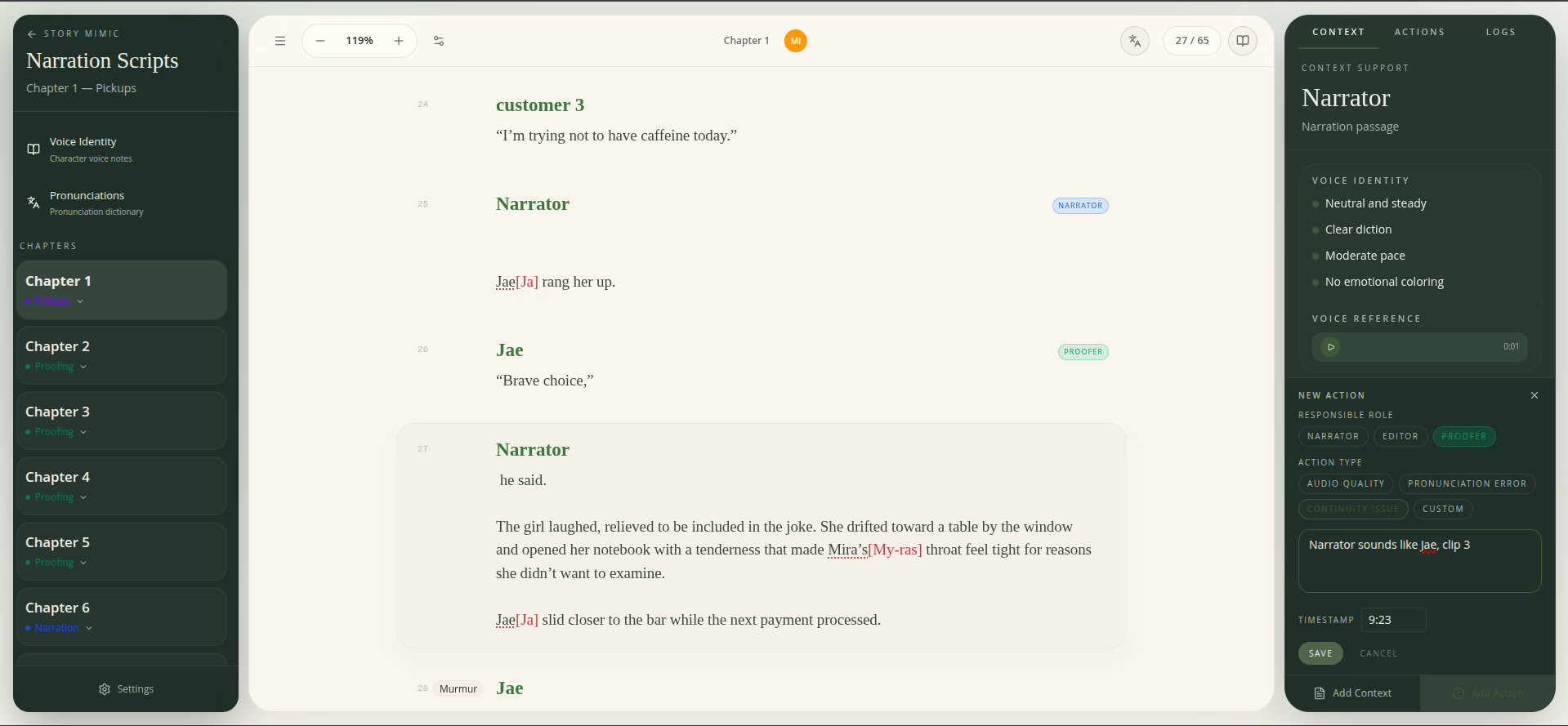Screen dimensions: 1568x726
Task: Select Chapter 5 in sidebar
Action: coord(122,551)
